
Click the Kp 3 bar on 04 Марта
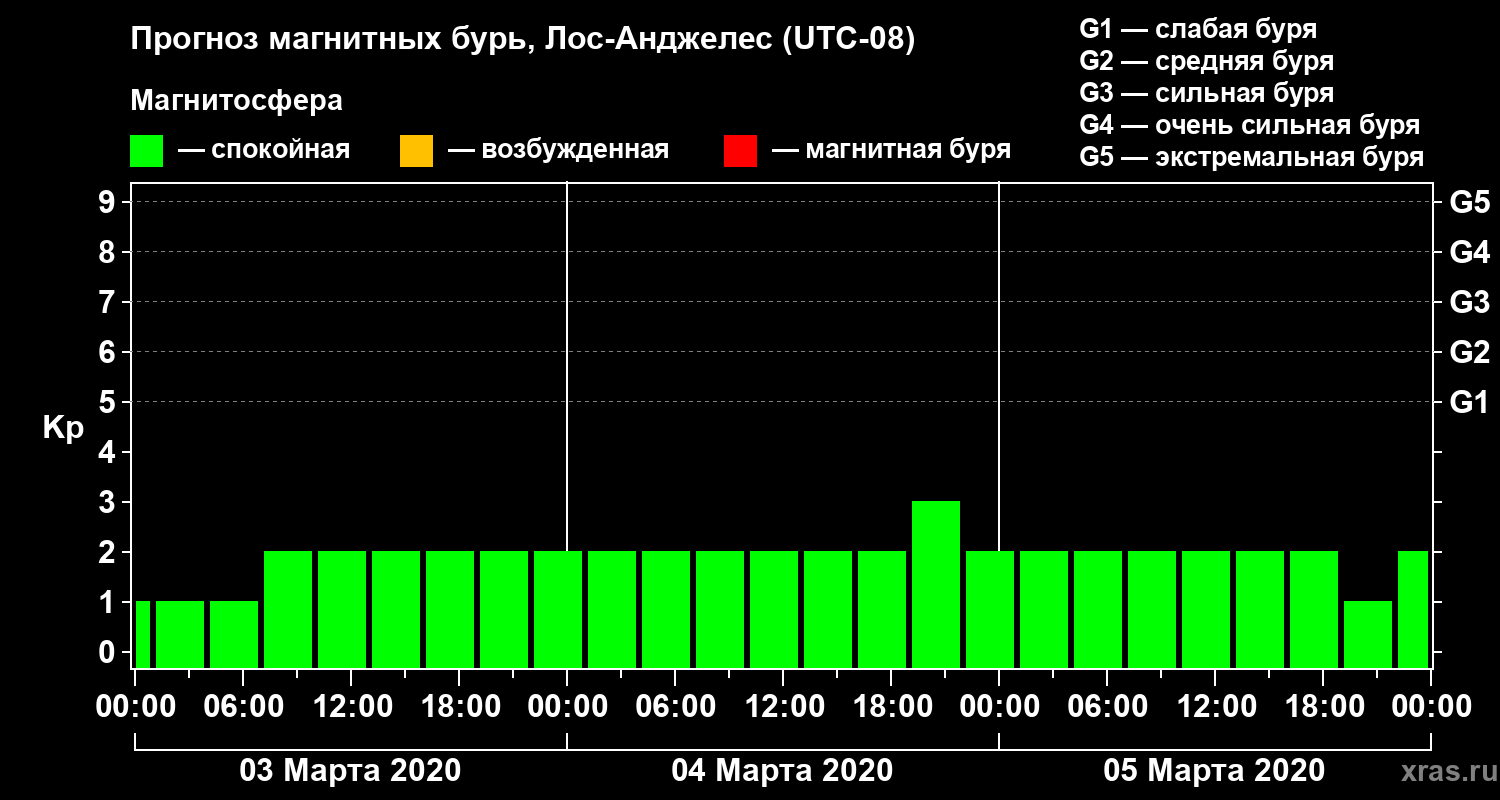936,584
